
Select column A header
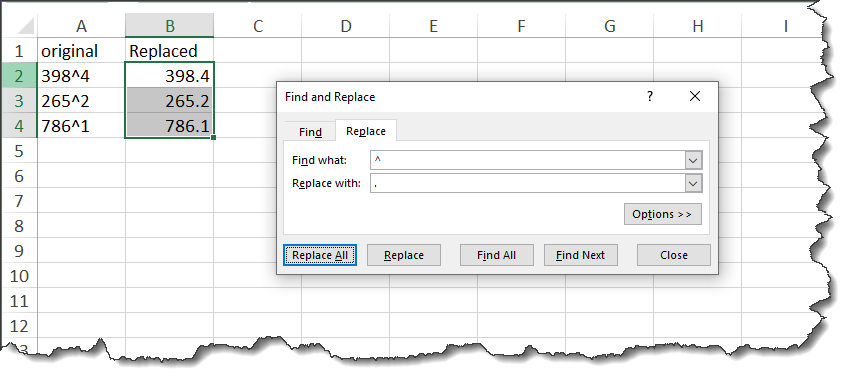pyautogui.click(x=81, y=26)
